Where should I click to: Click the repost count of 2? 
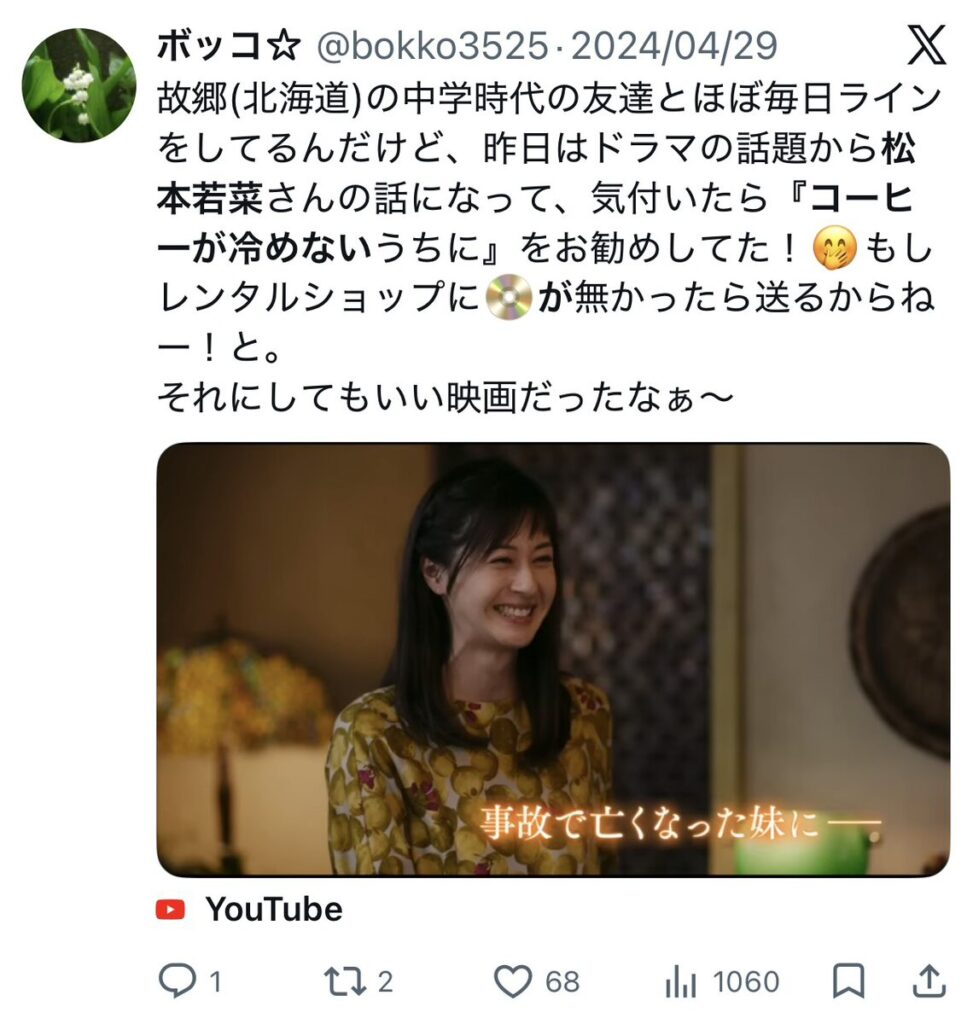pyautogui.click(x=385, y=982)
